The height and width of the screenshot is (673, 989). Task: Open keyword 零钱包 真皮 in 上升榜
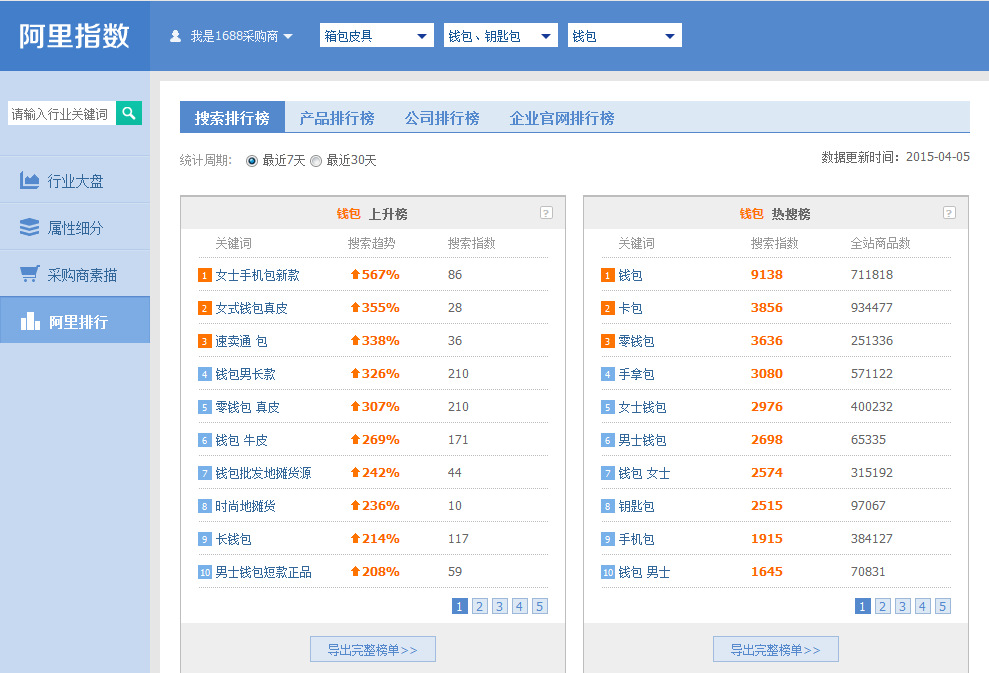tap(247, 407)
